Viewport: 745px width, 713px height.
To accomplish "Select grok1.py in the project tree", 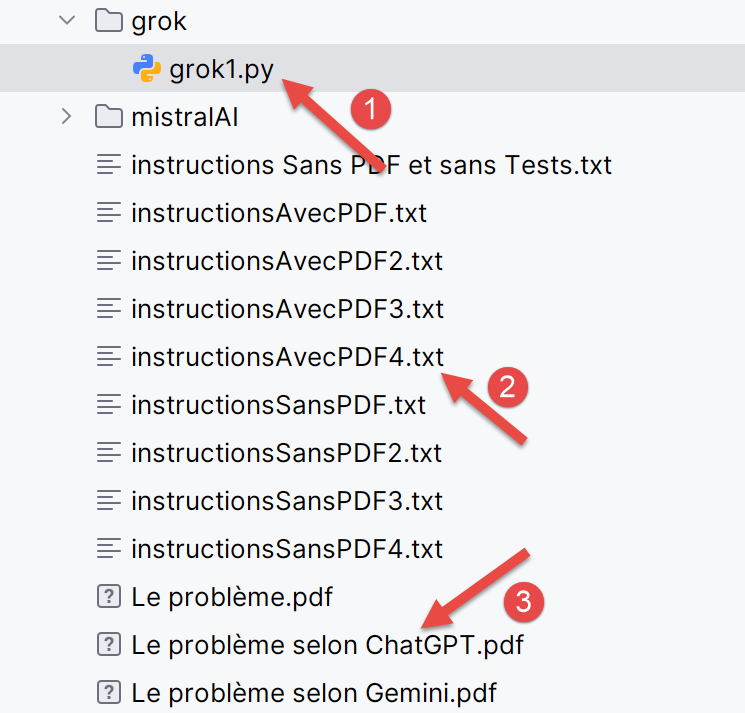I will [221, 69].
